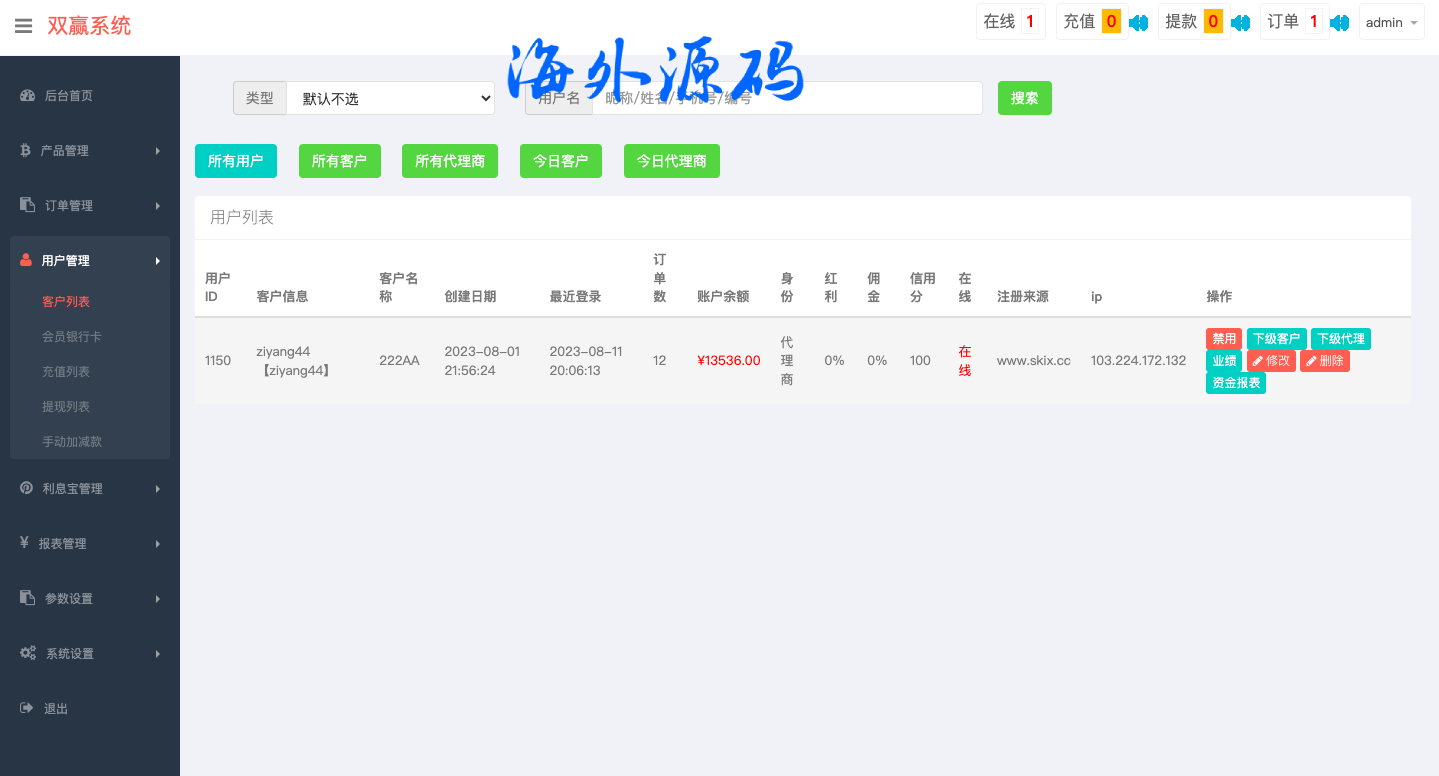Toggle the 订单 notification sound icon
Image resolution: width=1439 pixels, height=776 pixels.
coord(1339,22)
